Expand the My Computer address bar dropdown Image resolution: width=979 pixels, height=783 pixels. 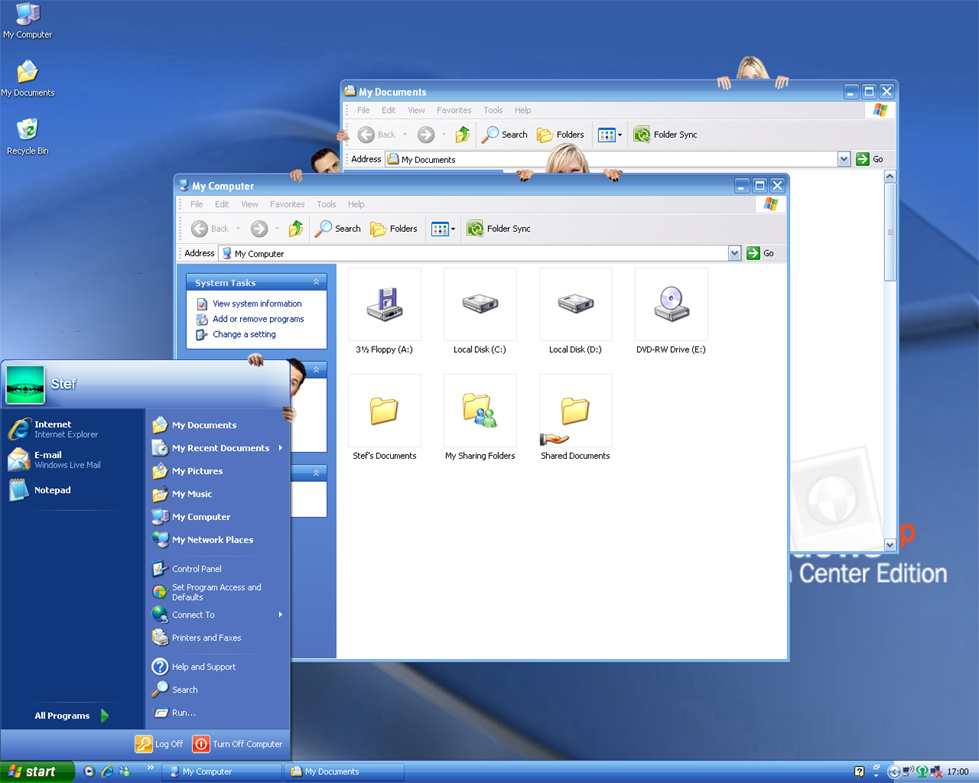pos(735,254)
